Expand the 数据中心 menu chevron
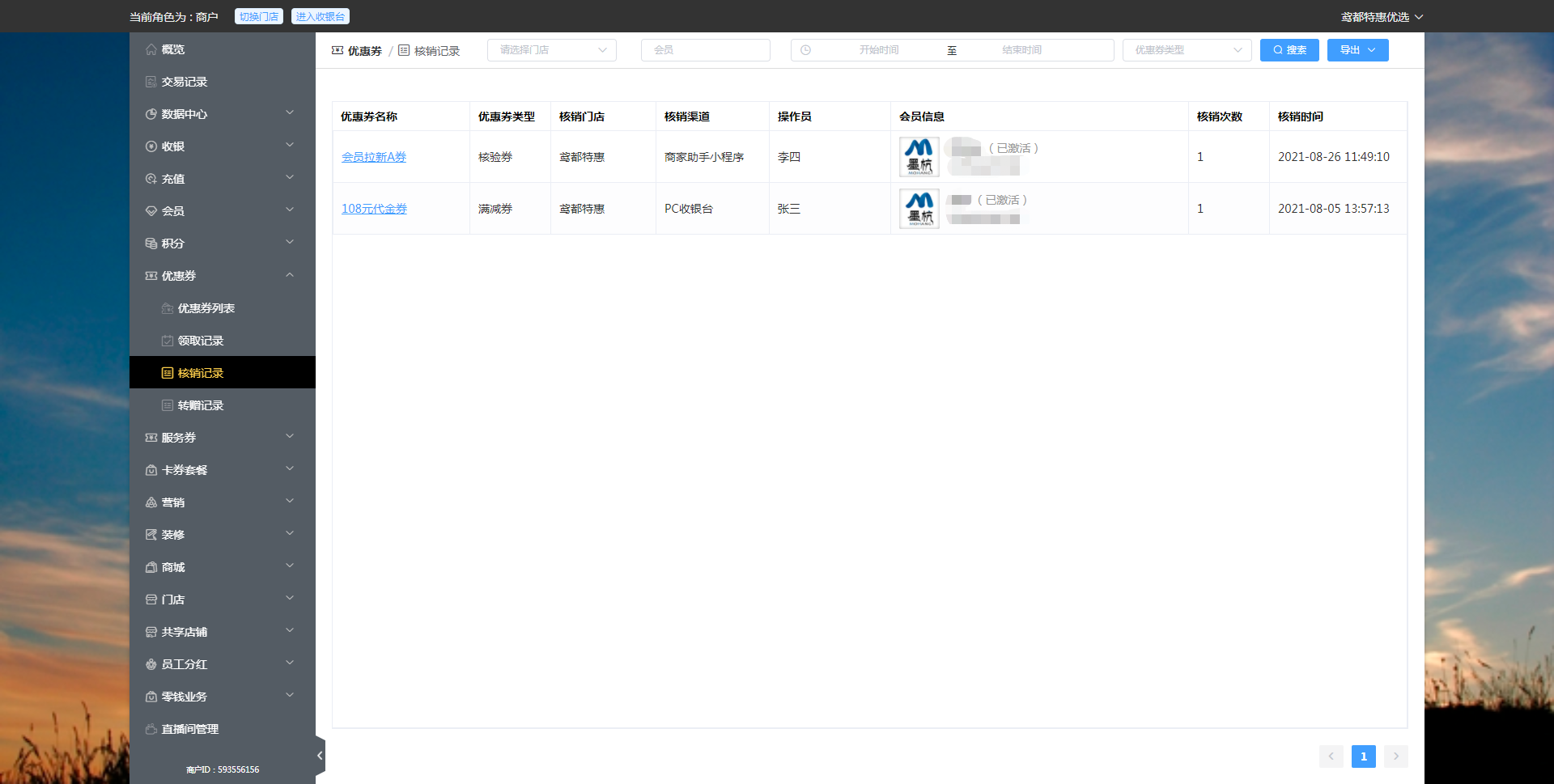The width and height of the screenshot is (1554, 784). point(290,113)
